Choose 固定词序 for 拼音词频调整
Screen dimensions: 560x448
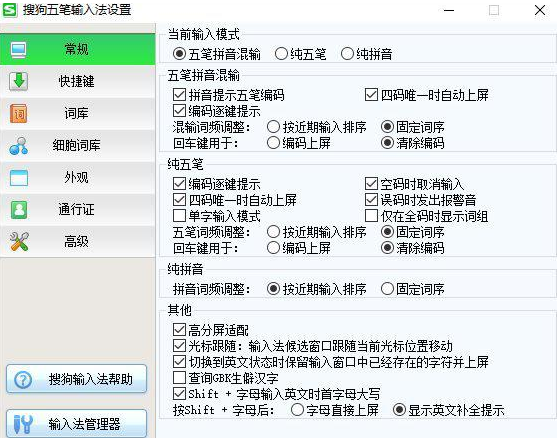[x=388, y=289]
